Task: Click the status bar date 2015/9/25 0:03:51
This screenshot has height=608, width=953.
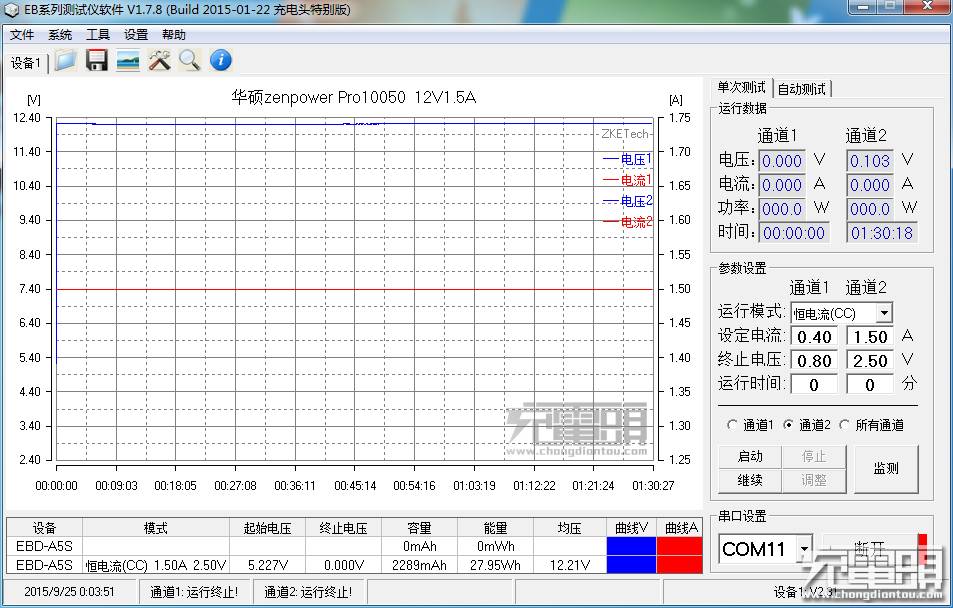Action: click(69, 592)
